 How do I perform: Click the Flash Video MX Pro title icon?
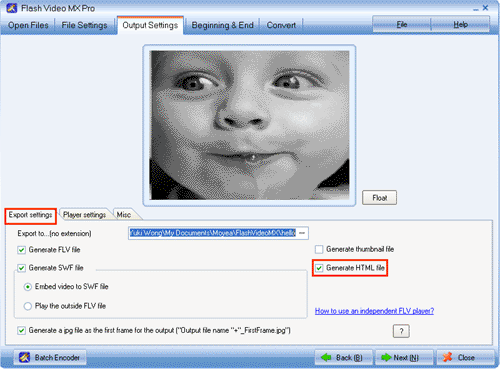(12, 8)
